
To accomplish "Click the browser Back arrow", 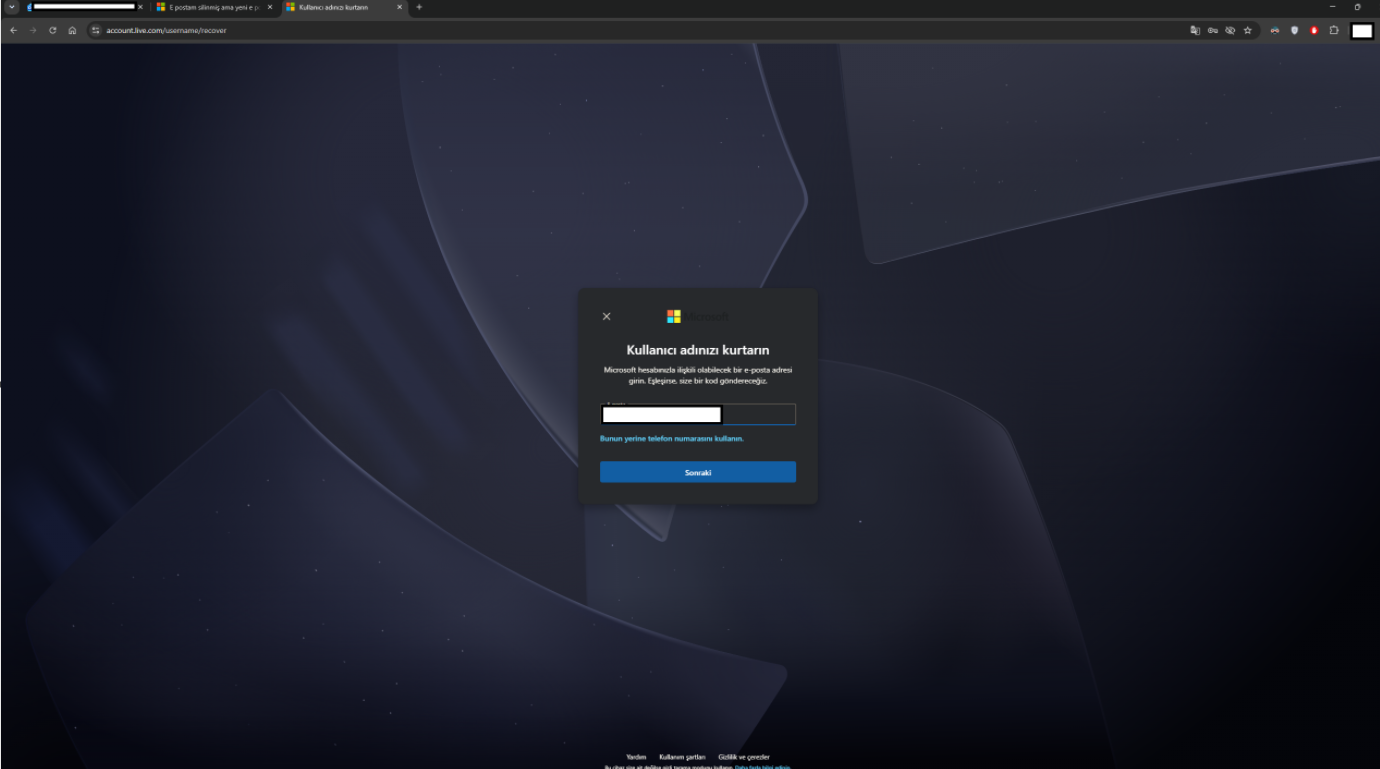I will (x=13, y=30).
